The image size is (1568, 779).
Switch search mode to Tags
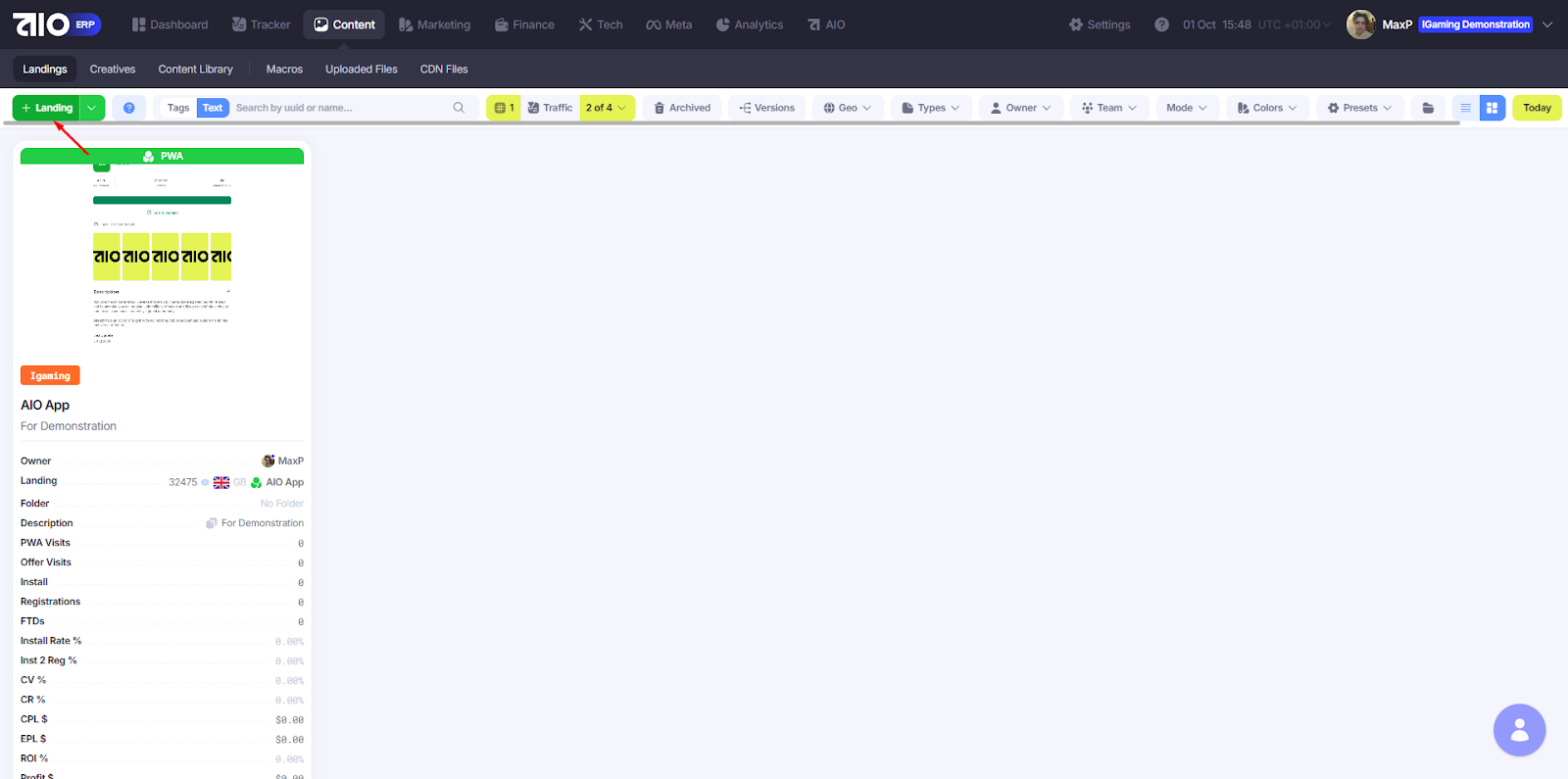178,108
